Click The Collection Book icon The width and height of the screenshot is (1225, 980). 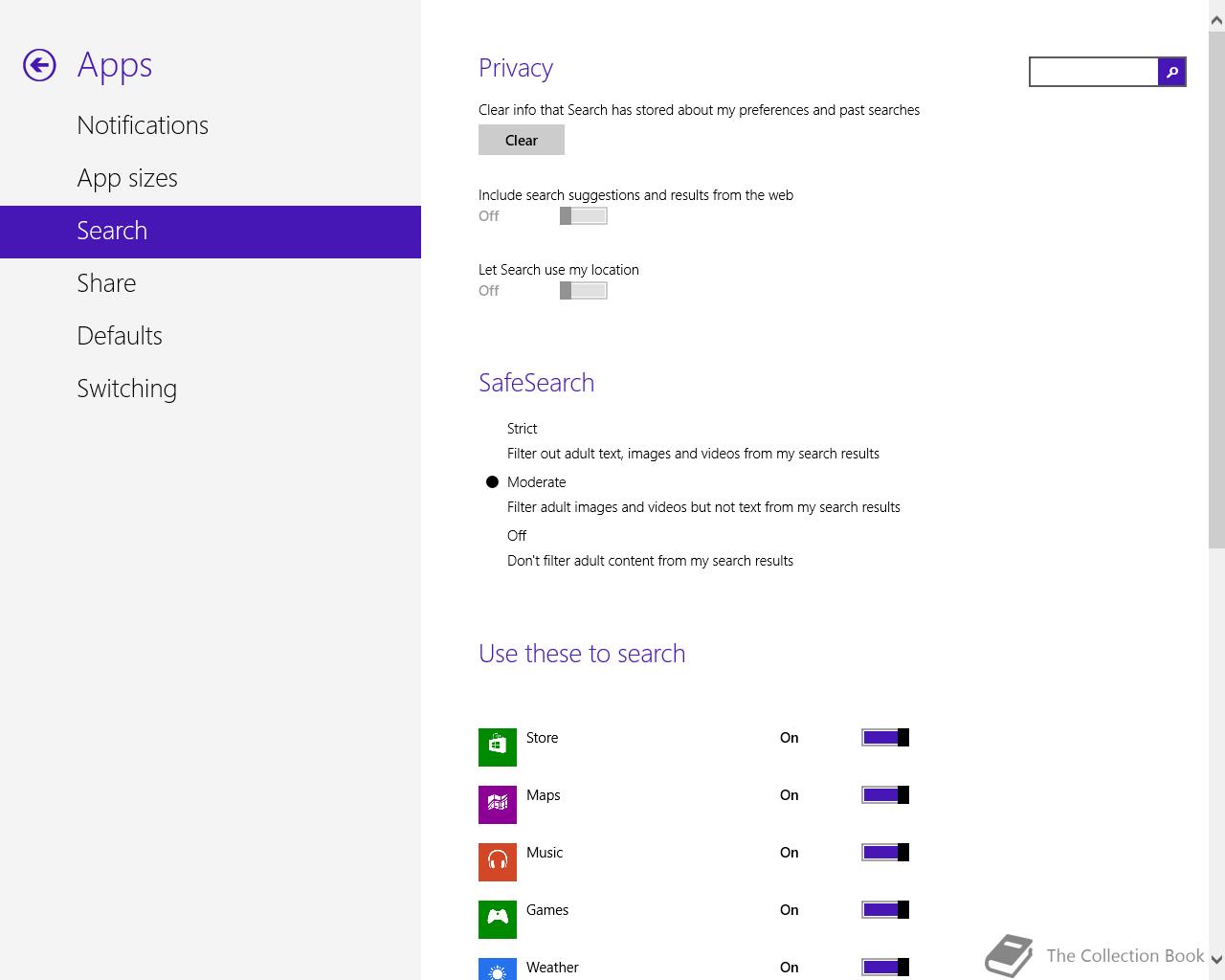[1010, 955]
